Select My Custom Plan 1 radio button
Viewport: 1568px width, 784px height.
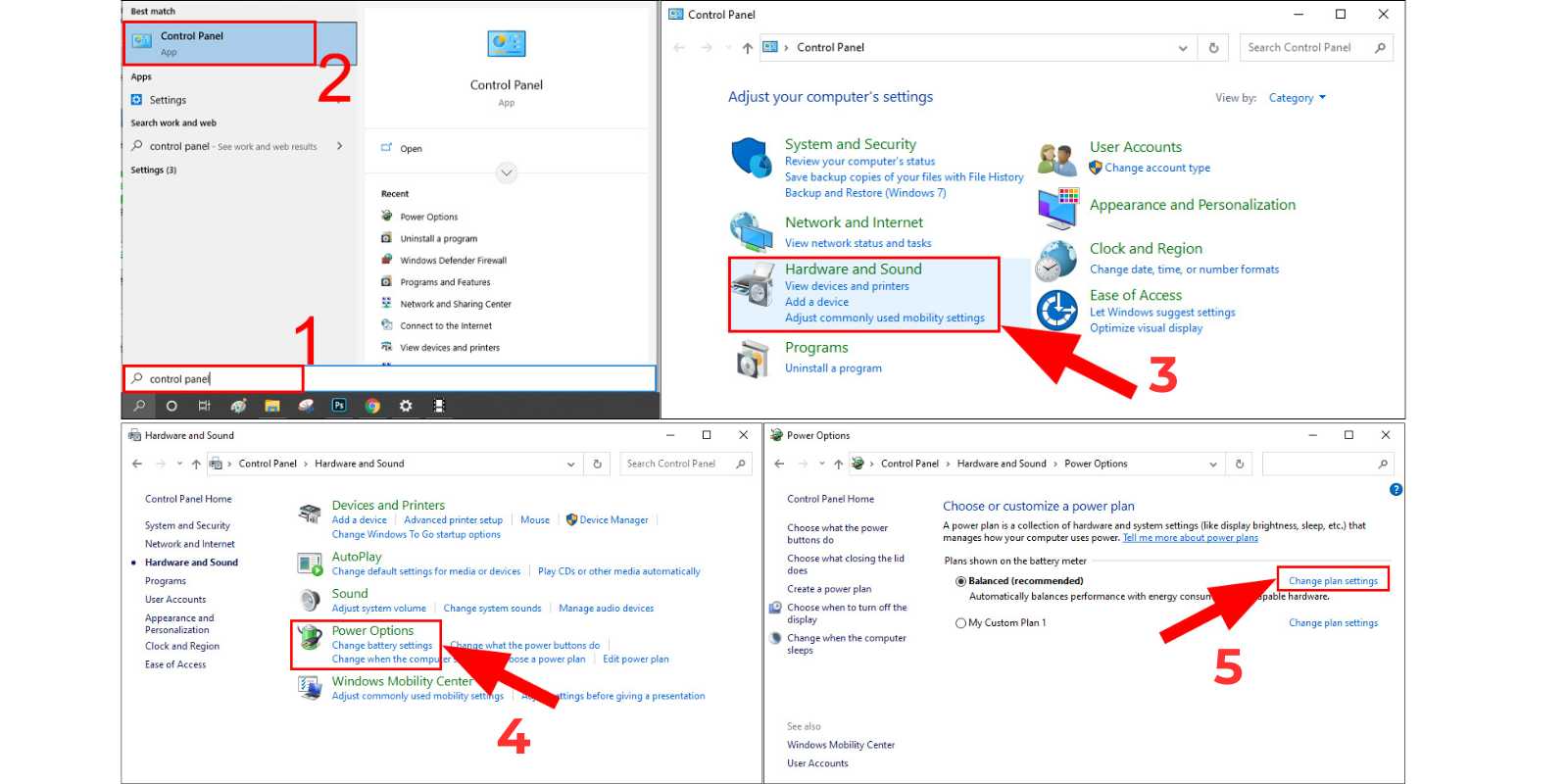click(x=960, y=623)
